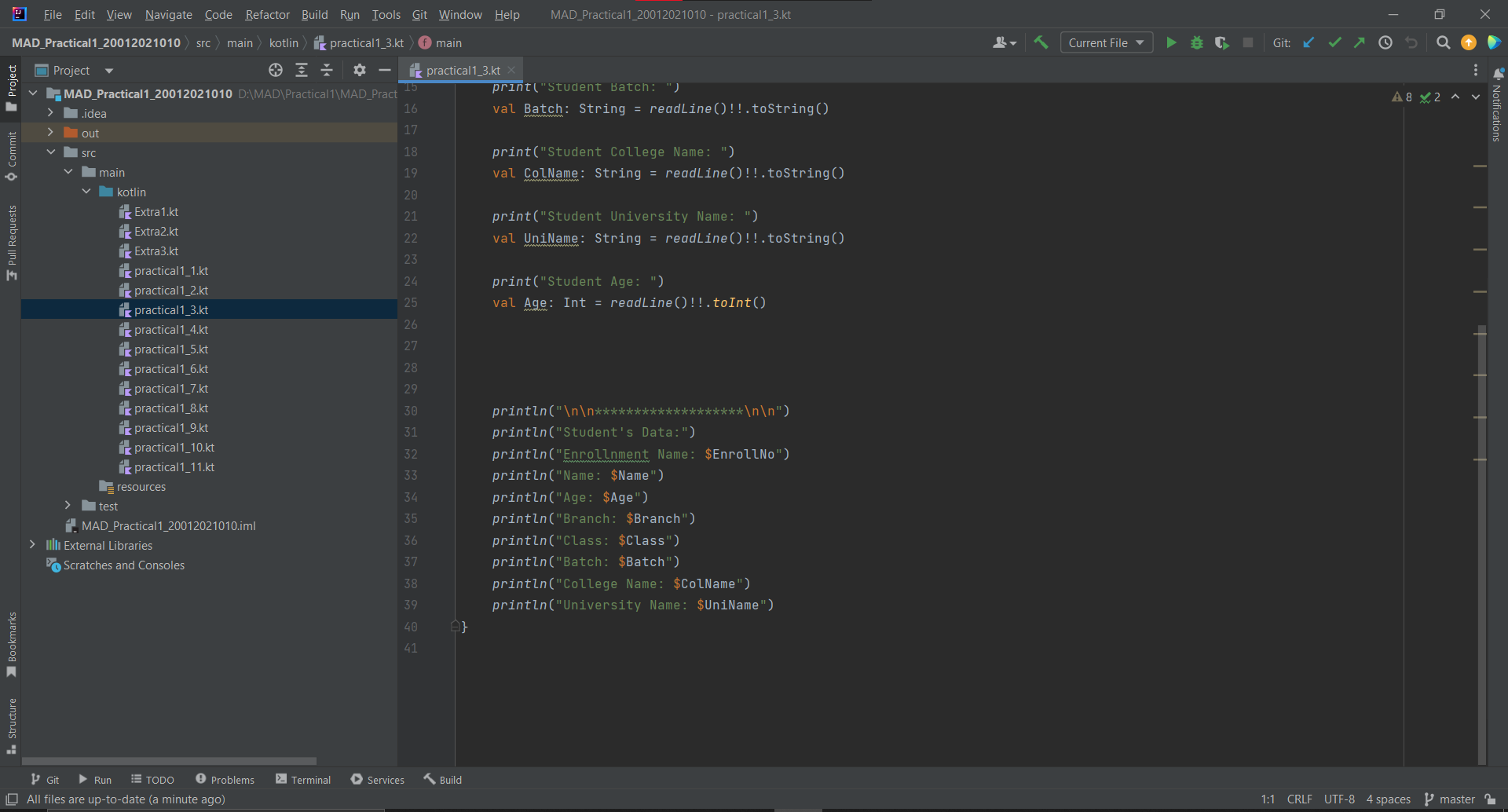Collapse all in Project panel
The height and width of the screenshot is (812, 1508).
(x=327, y=71)
